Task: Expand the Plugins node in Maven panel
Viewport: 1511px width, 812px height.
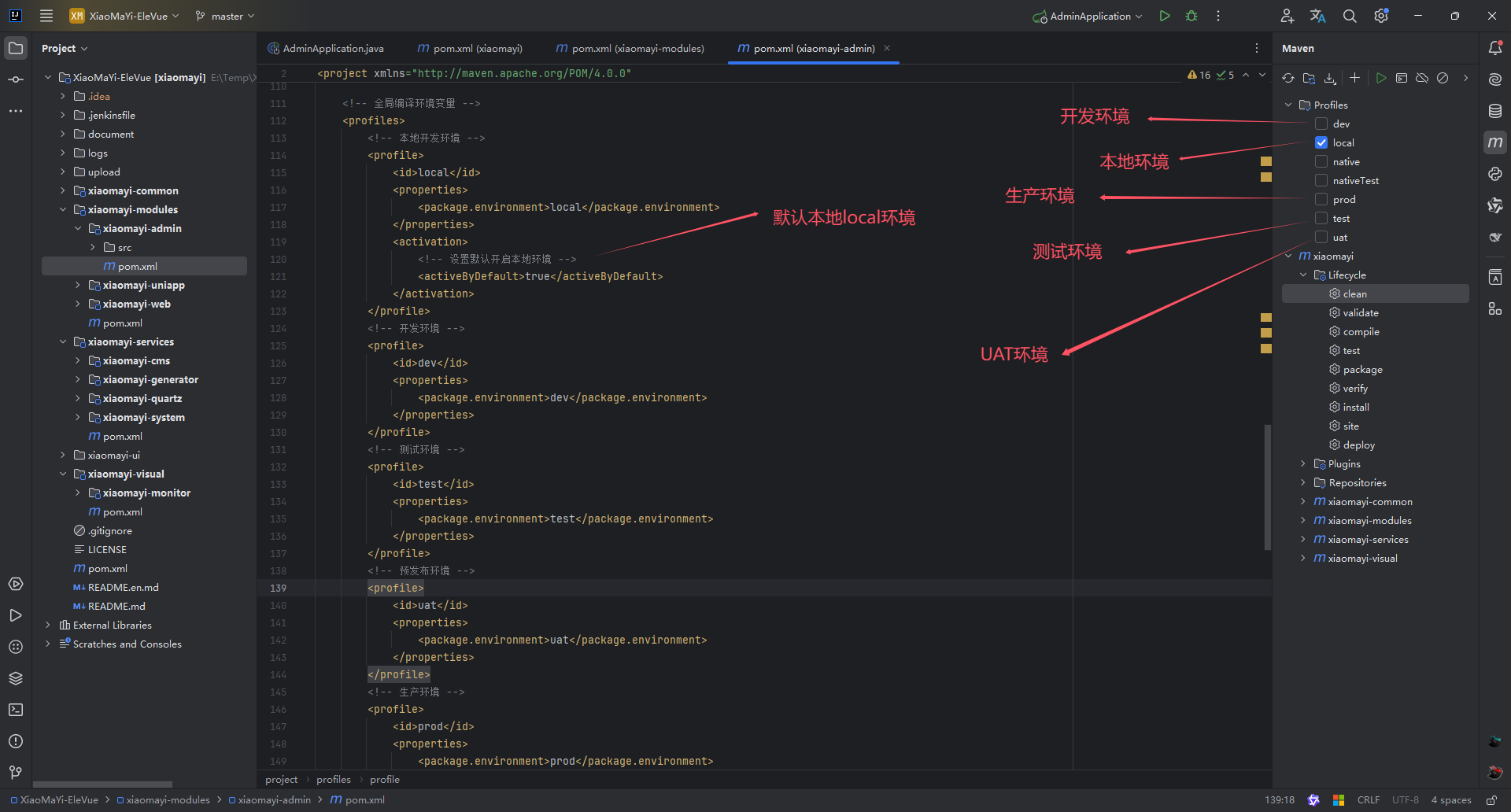Action: coord(1303,463)
